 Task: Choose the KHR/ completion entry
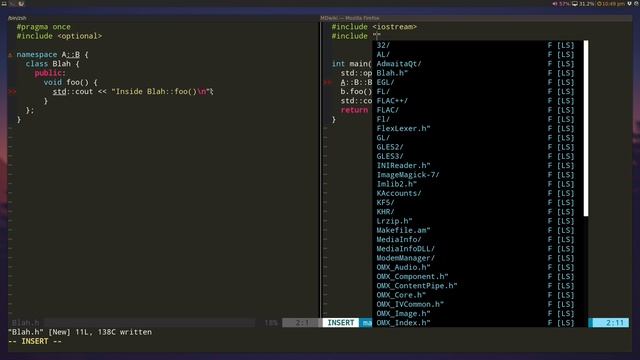coord(478,212)
